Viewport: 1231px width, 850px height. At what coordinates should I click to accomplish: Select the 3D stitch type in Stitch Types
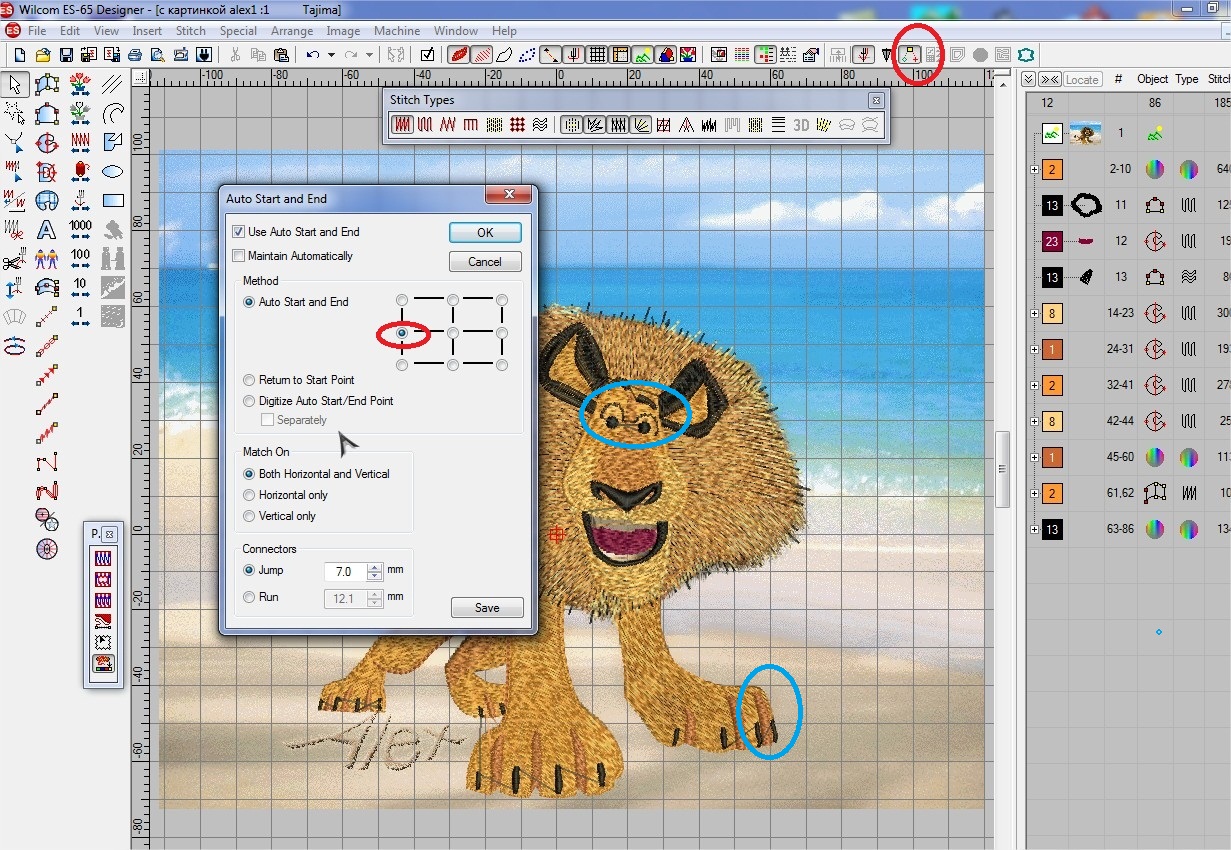pyautogui.click(x=801, y=125)
